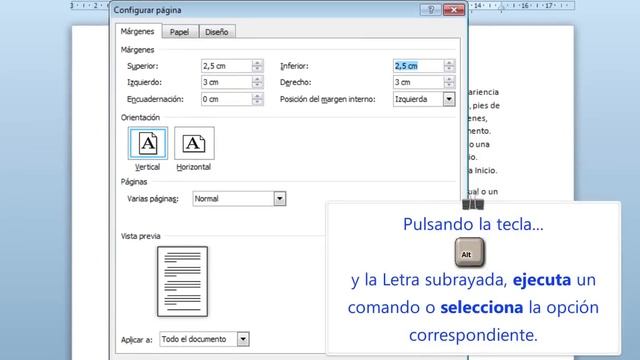The height and width of the screenshot is (360, 640).
Task: Increase the Derecho margin with up arrow
Action: tap(449, 79)
